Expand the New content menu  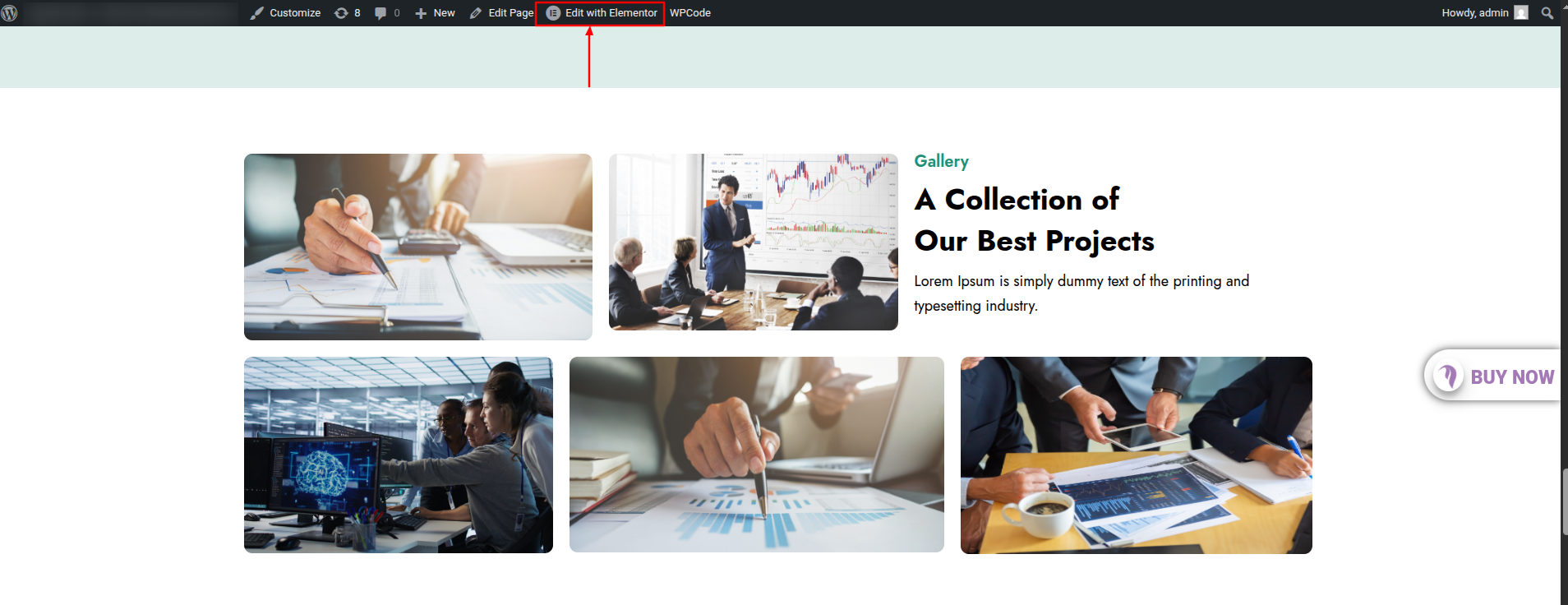[435, 13]
